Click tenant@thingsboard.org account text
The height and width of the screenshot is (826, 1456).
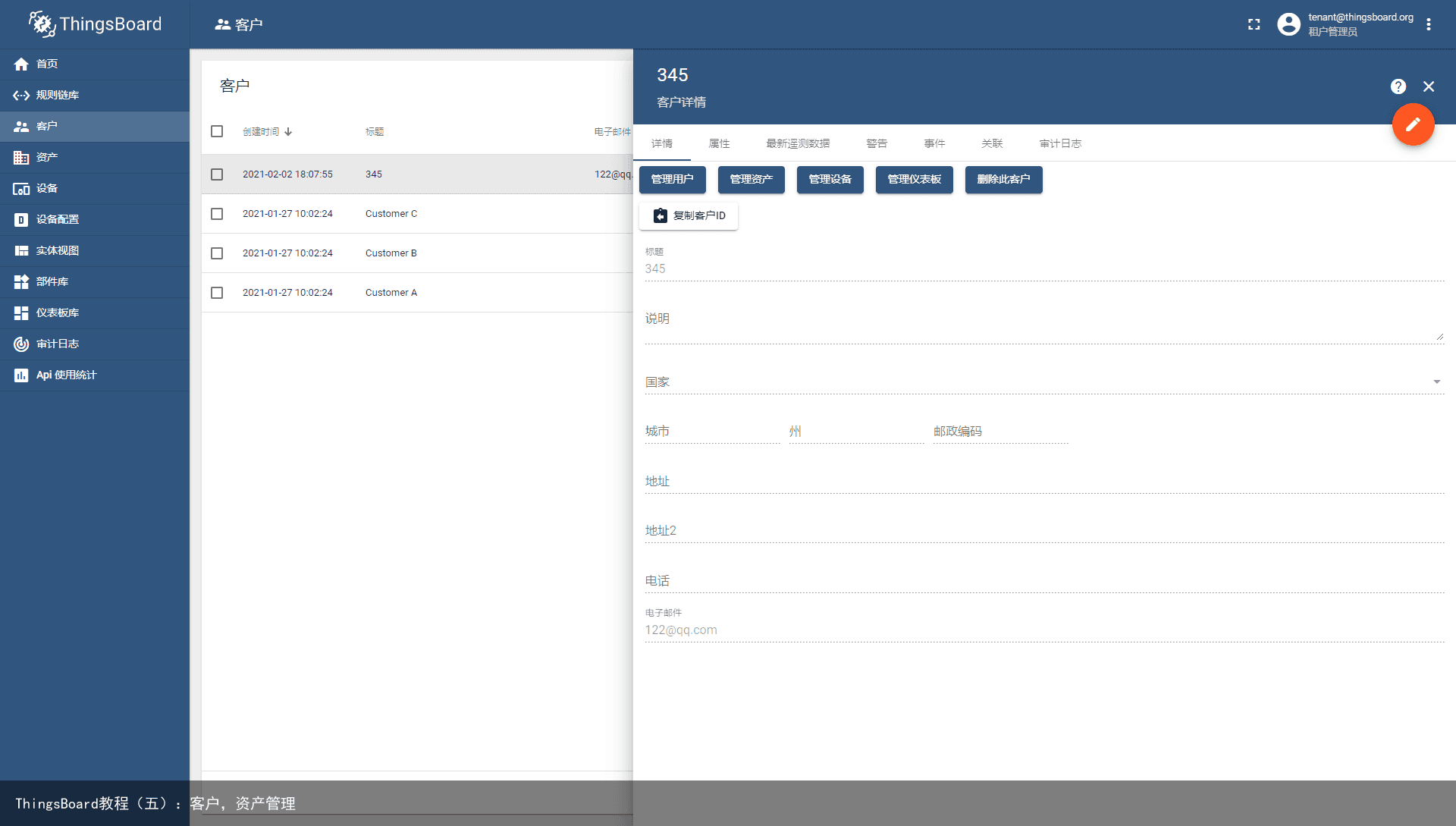click(x=1360, y=17)
